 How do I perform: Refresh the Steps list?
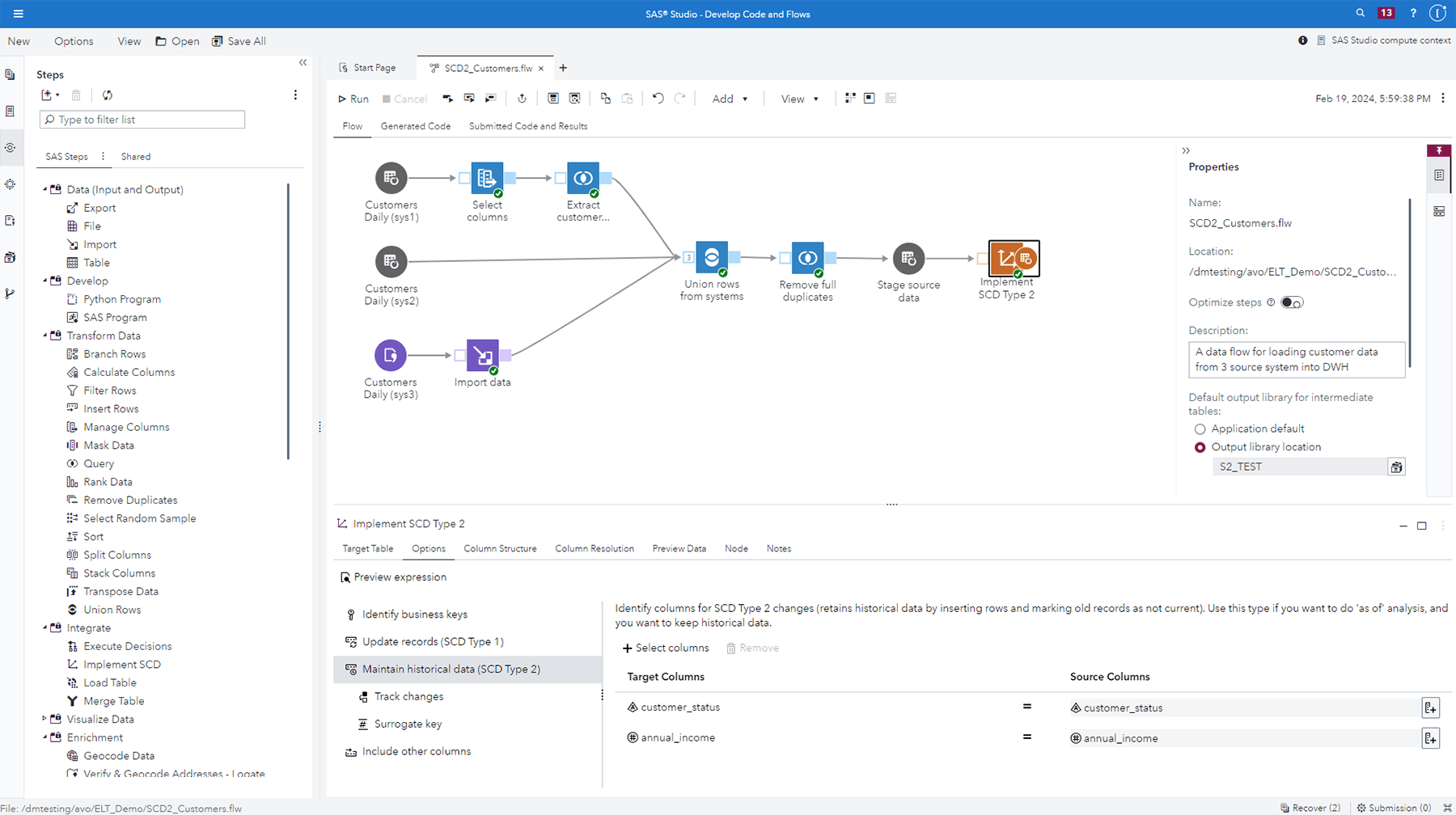[107, 95]
